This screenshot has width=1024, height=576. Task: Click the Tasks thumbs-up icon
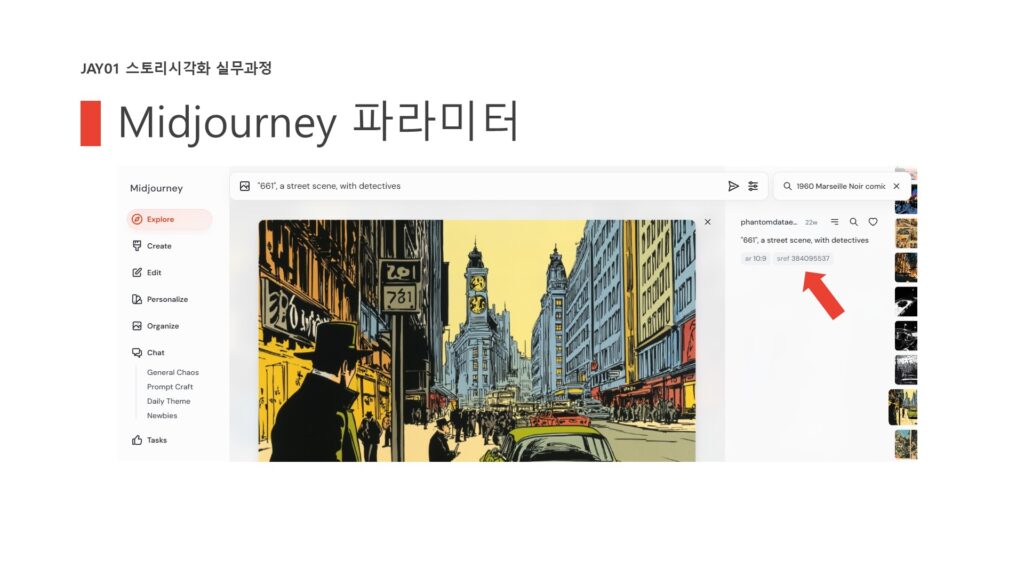tap(136, 440)
